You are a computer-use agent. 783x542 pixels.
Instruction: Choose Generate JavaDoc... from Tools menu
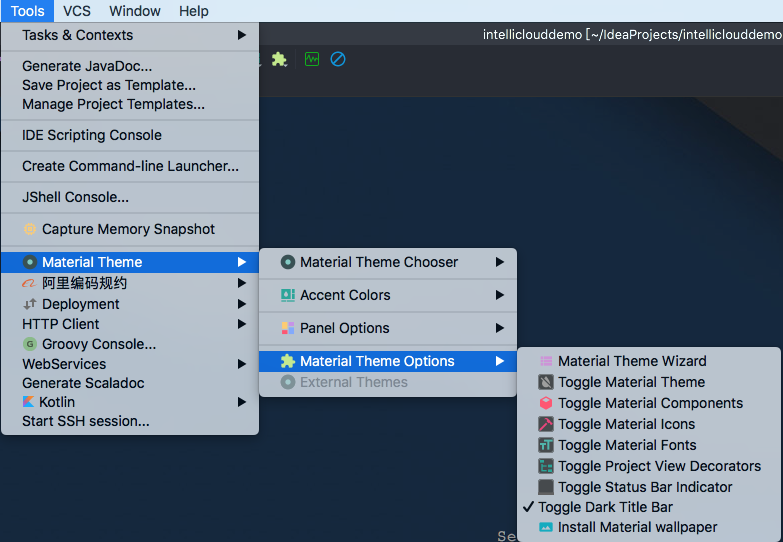130,66
